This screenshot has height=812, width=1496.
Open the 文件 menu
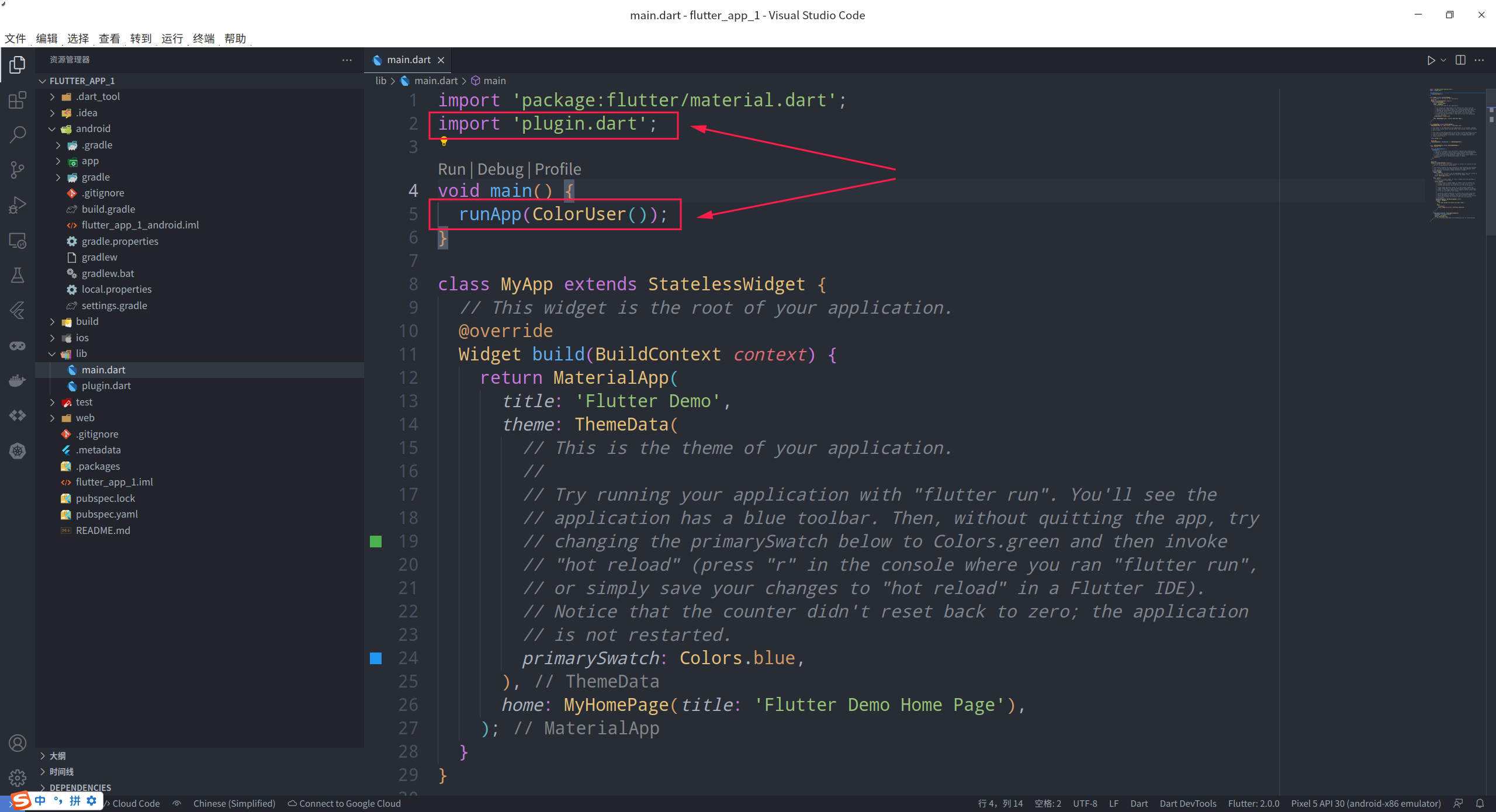[15, 39]
